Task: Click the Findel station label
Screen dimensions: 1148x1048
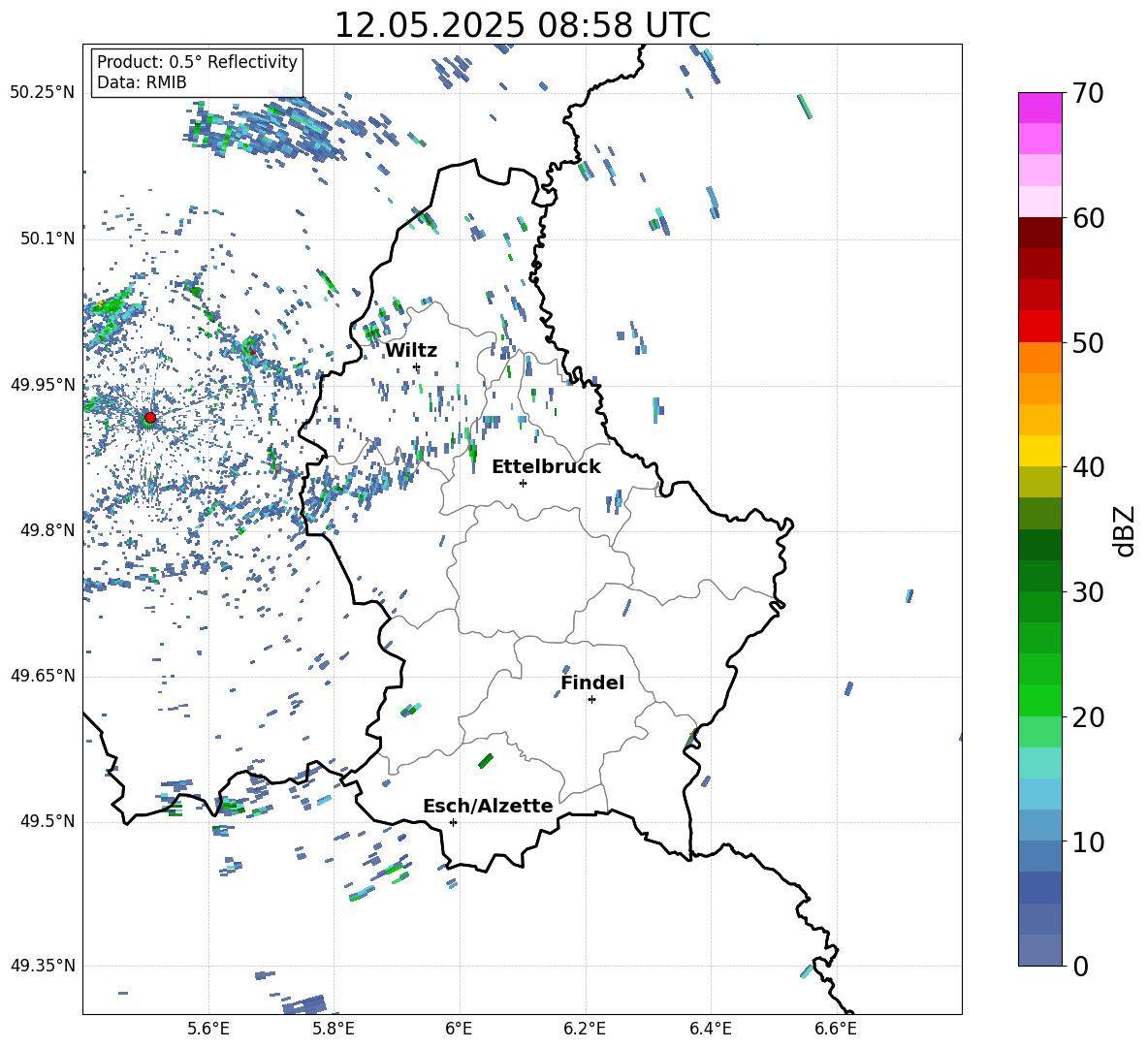Action: (x=592, y=683)
